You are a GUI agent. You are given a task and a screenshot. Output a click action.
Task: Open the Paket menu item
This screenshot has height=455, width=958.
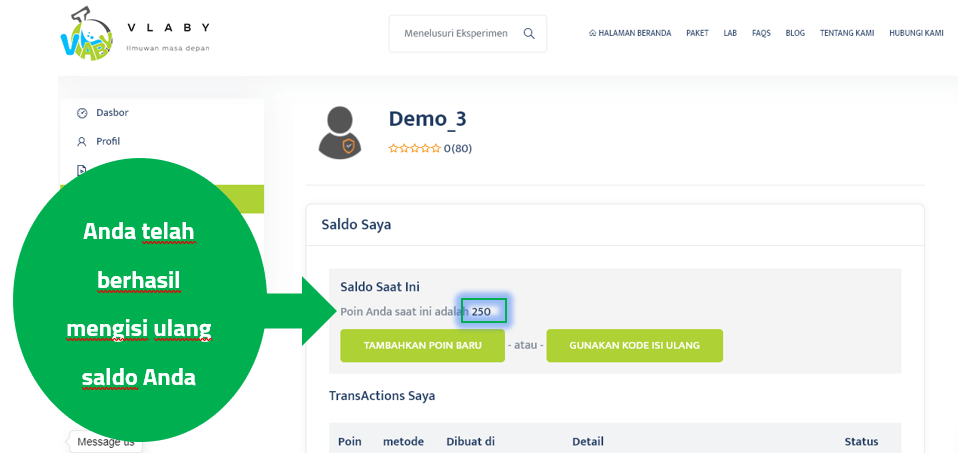point(697,33)
